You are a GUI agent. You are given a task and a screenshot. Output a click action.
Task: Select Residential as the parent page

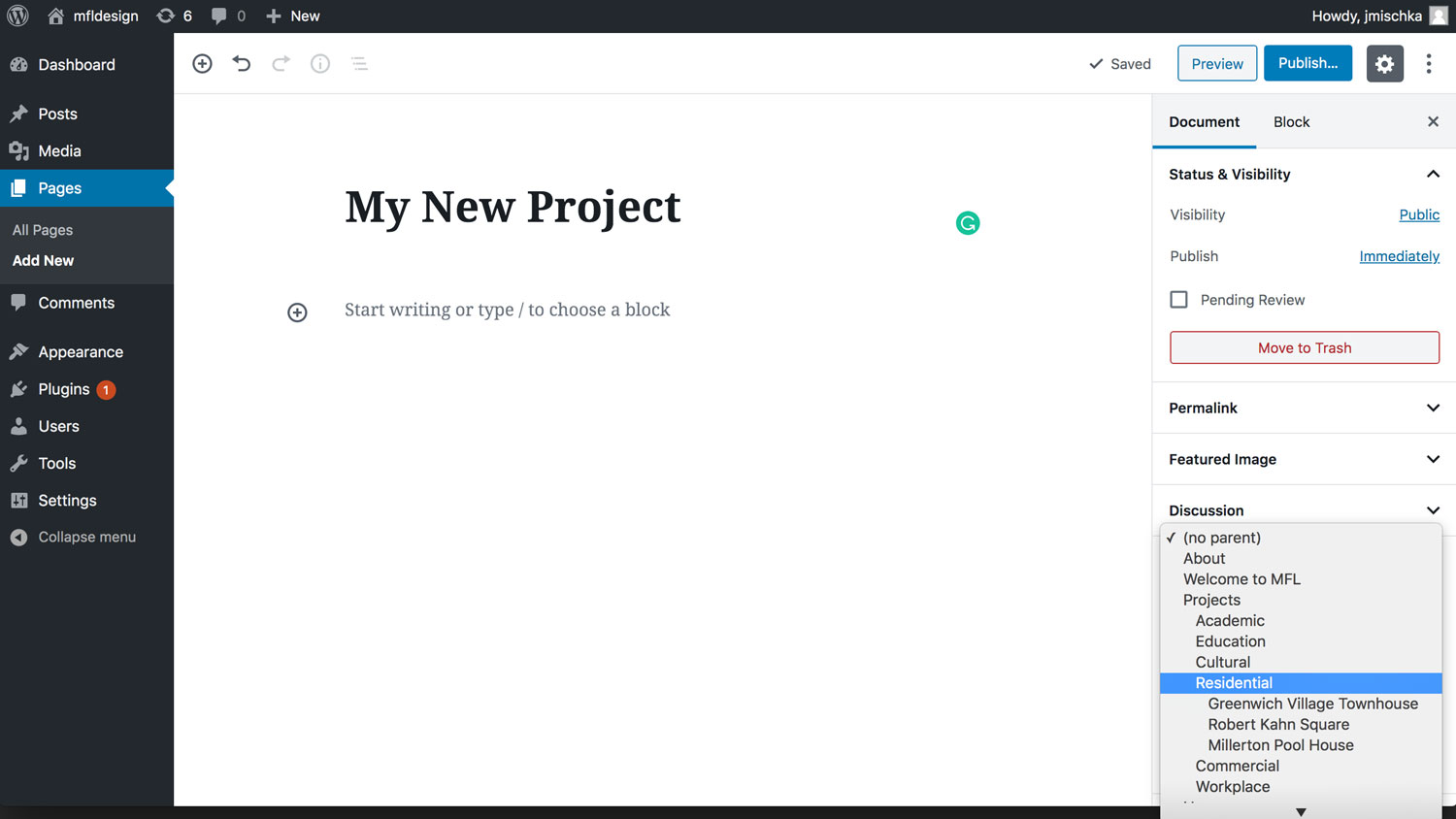[x=1234, y=682]
